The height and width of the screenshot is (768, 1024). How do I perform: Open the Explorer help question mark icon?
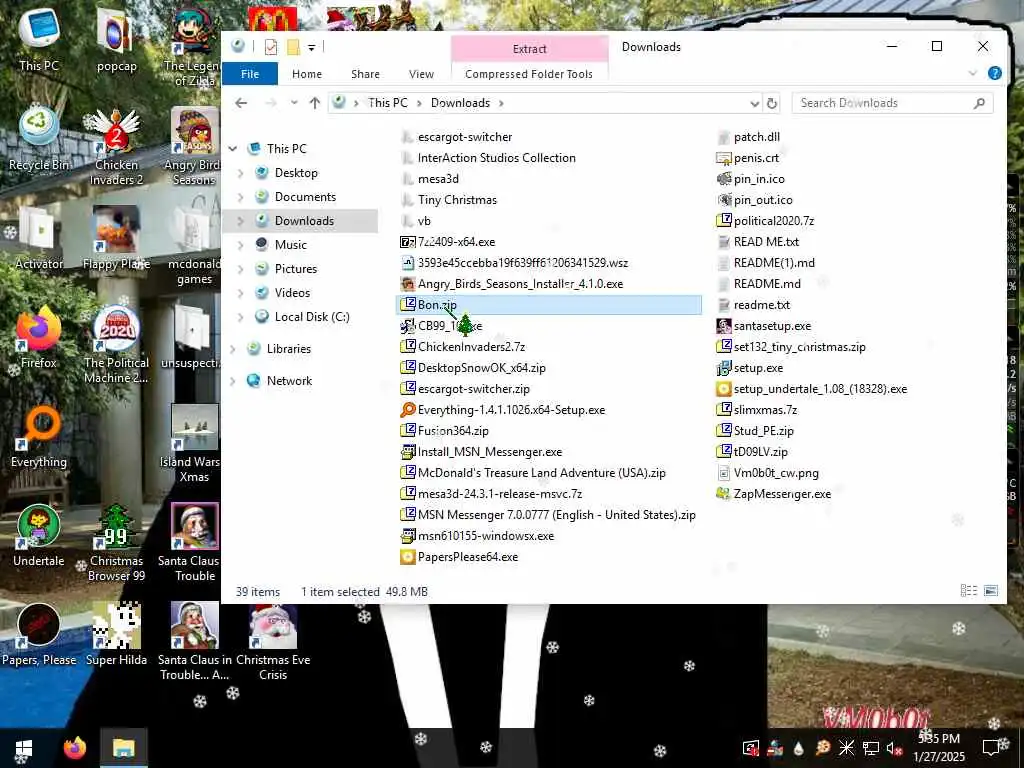pyautogui.click(x=995, y=73)
